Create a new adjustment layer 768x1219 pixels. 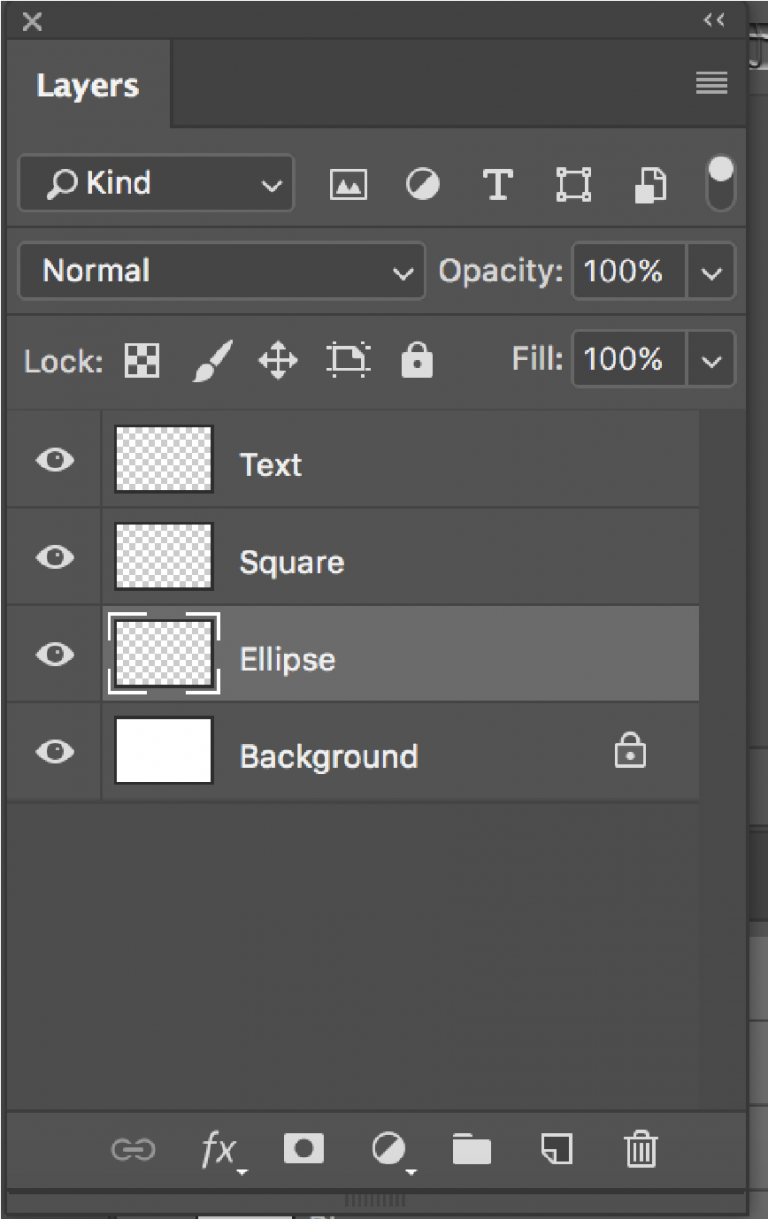coord(388,1149)
